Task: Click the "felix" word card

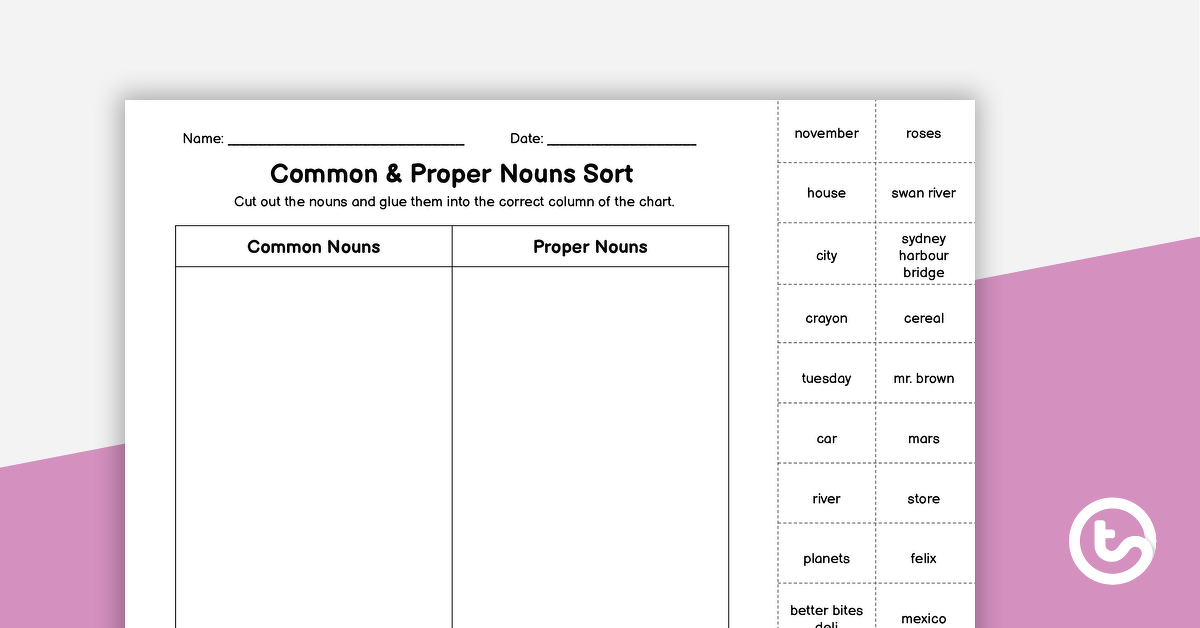Action: click(x=923, y=558)
